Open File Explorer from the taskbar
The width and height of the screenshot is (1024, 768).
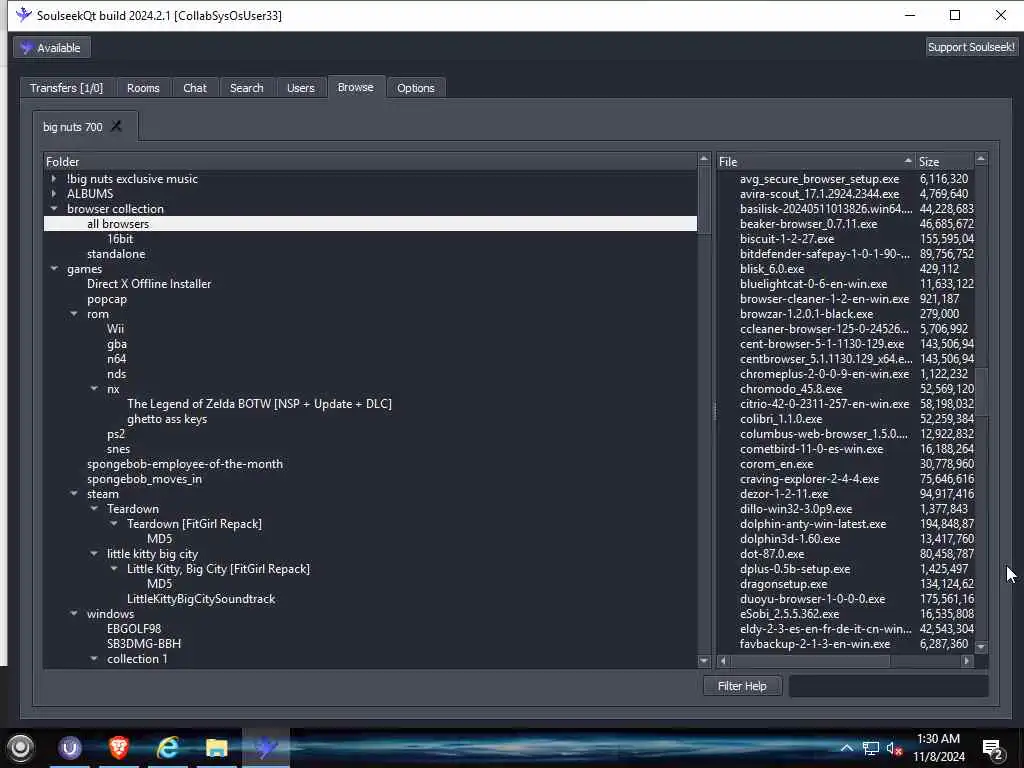pyautogui.click(x=216, y=747)
